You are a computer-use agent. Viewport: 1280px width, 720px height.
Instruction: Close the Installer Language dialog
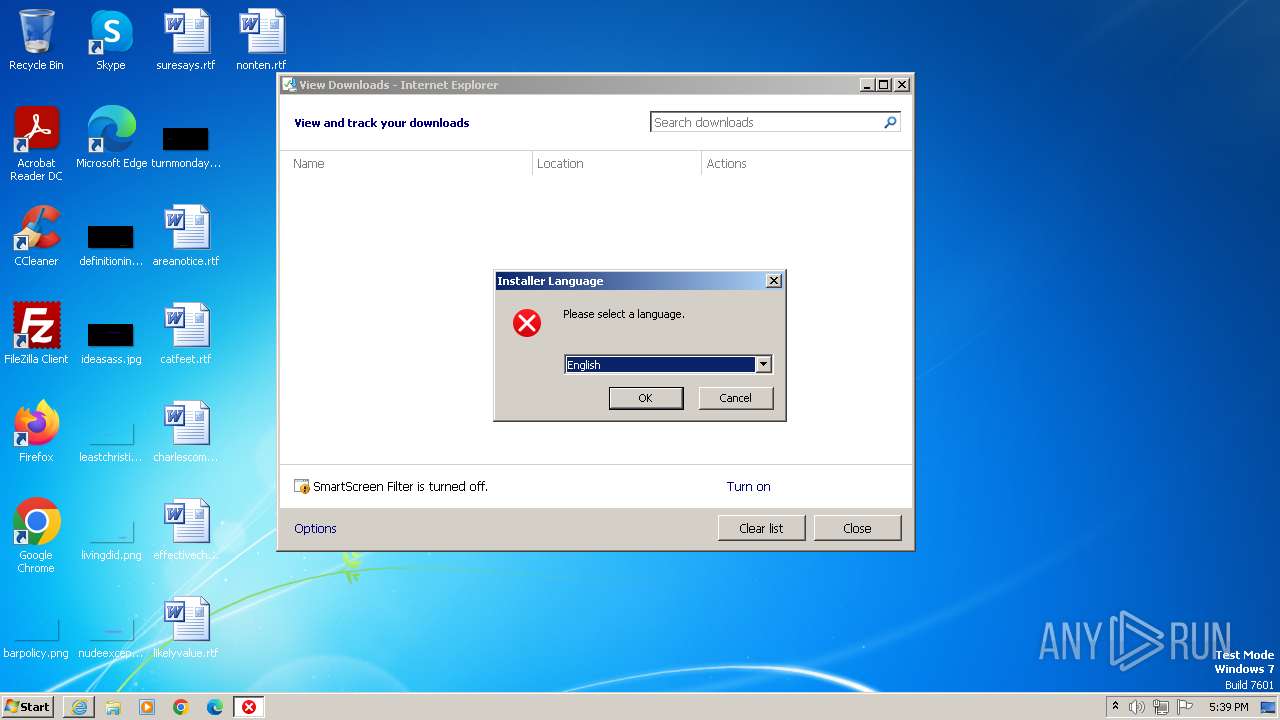click(774, 281)
